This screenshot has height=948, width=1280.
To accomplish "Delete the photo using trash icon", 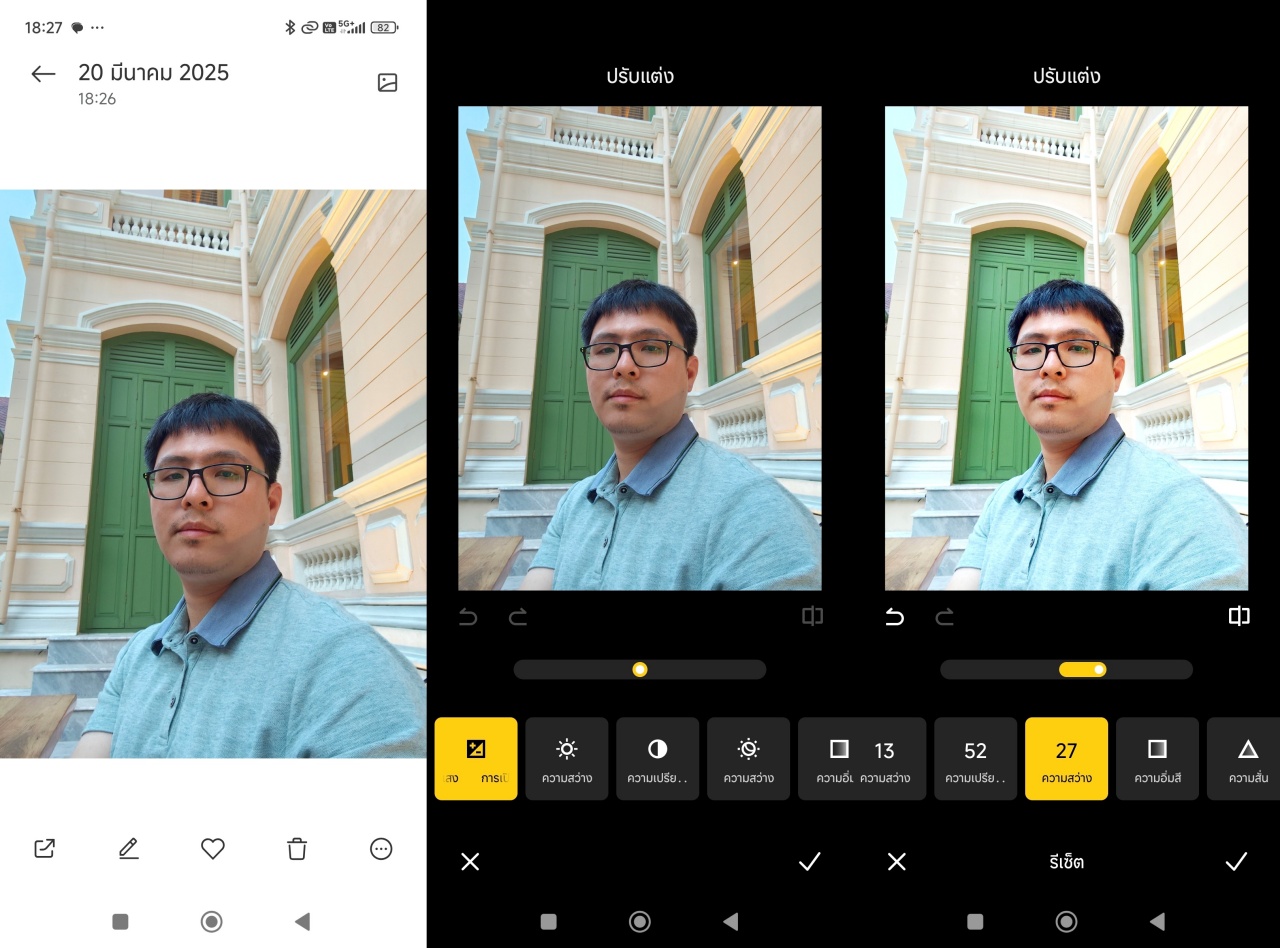I will click(297, 849).
